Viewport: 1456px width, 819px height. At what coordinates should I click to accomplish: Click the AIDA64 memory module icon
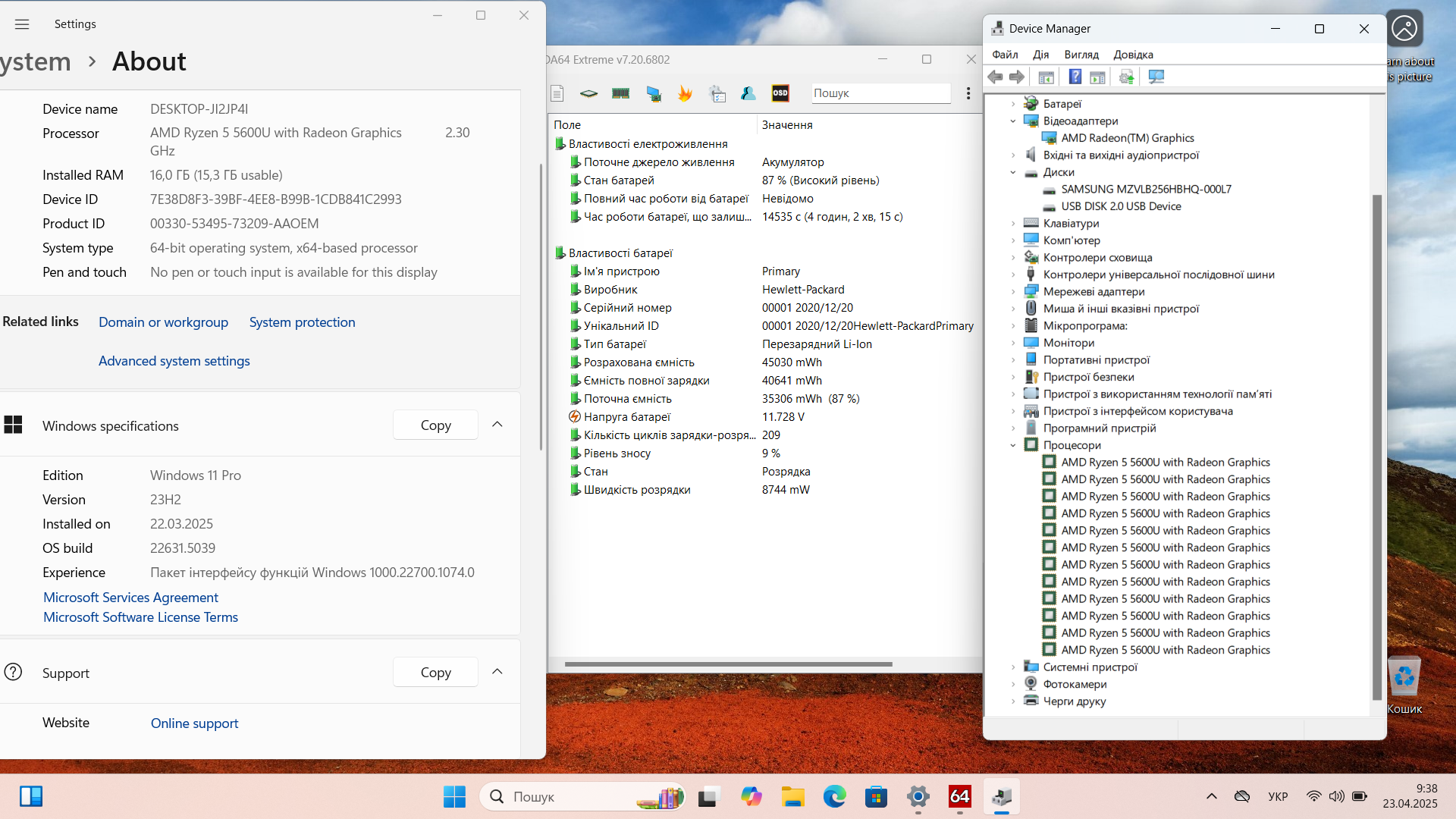coord(621,93)
